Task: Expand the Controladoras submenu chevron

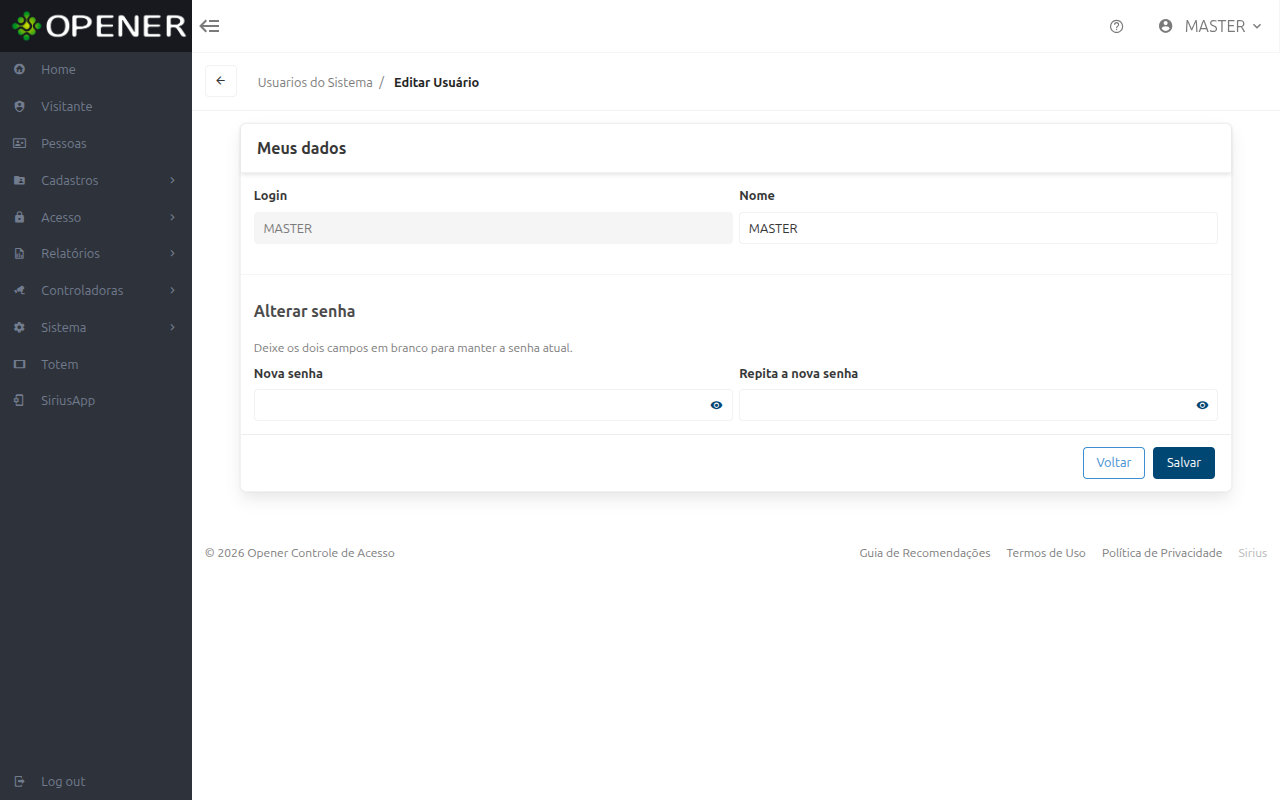Action: click(173, 290)
